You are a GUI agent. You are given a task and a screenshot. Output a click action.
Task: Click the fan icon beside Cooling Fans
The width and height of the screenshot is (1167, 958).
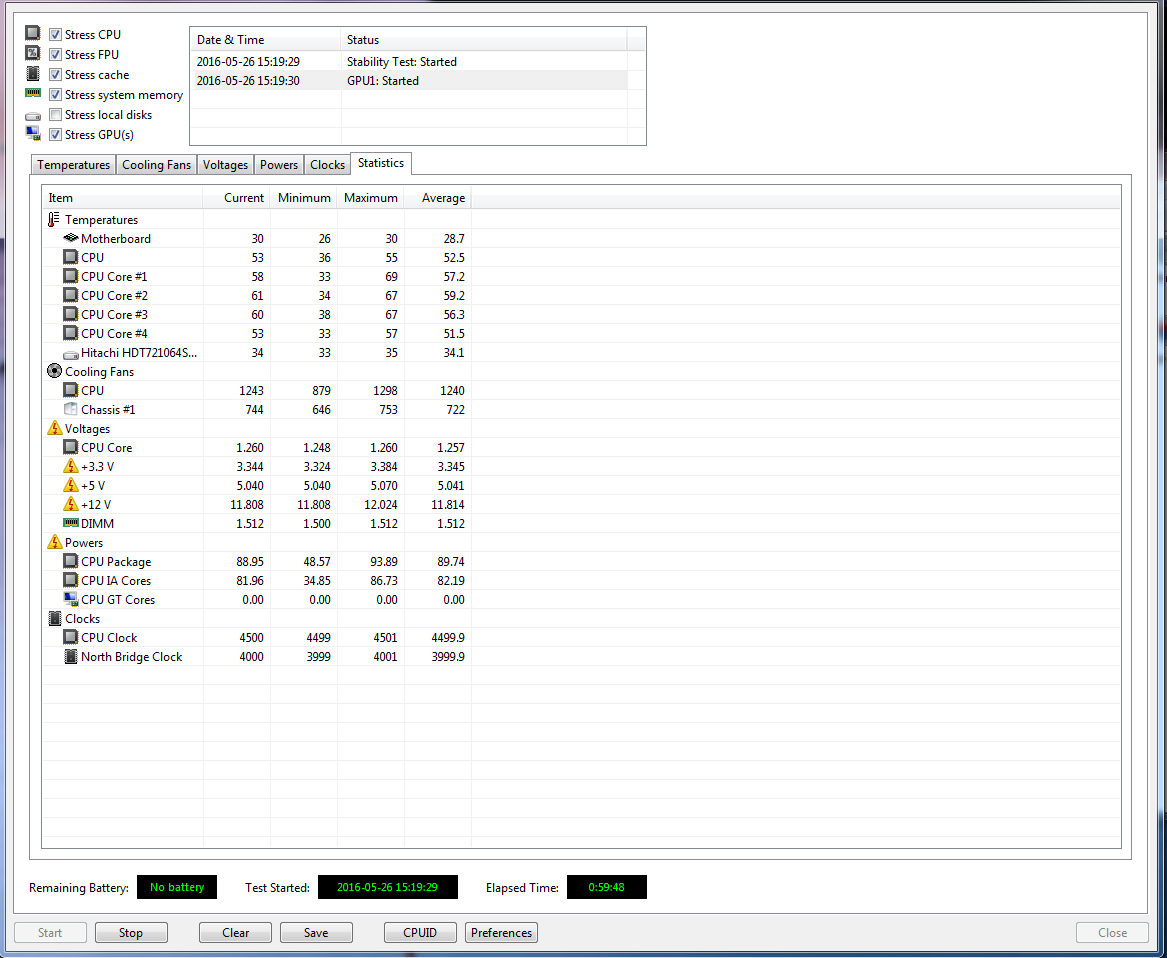pyautogui.click(x=54, y=371)
